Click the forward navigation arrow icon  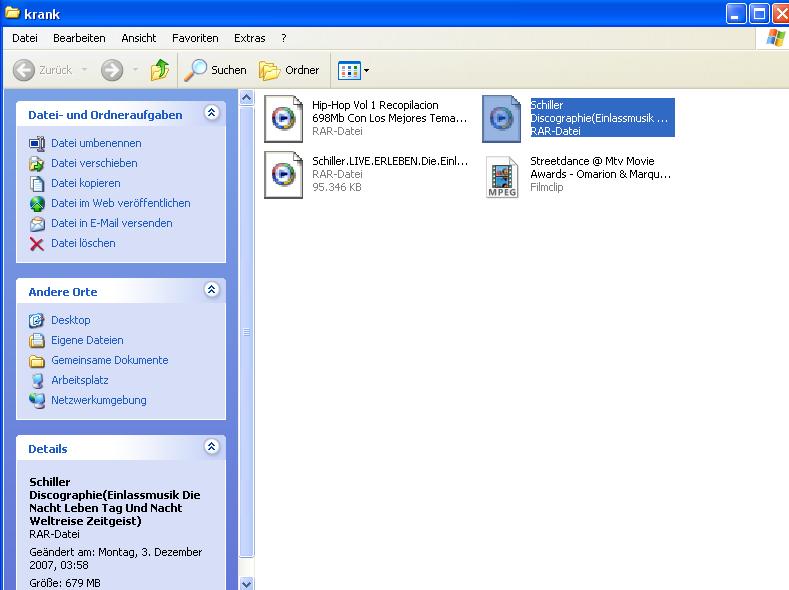[x=112, y=70]
